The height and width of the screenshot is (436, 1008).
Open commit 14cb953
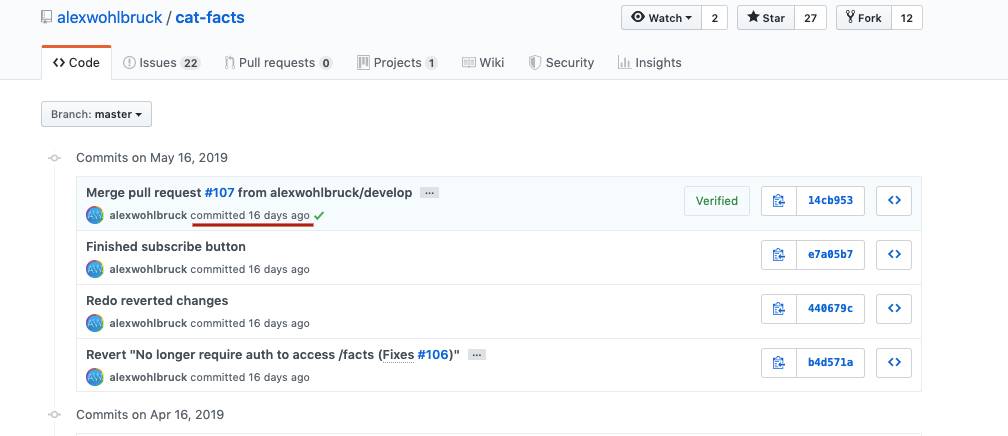(830, 201)
